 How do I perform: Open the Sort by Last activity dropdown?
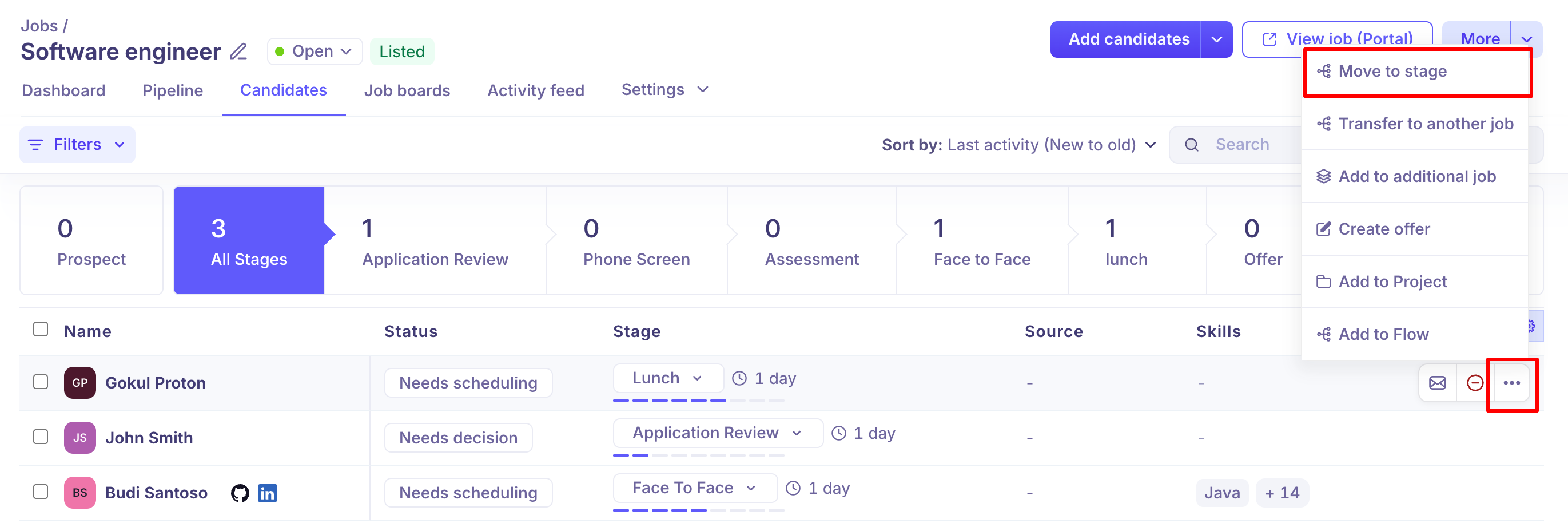point(1018,145)
